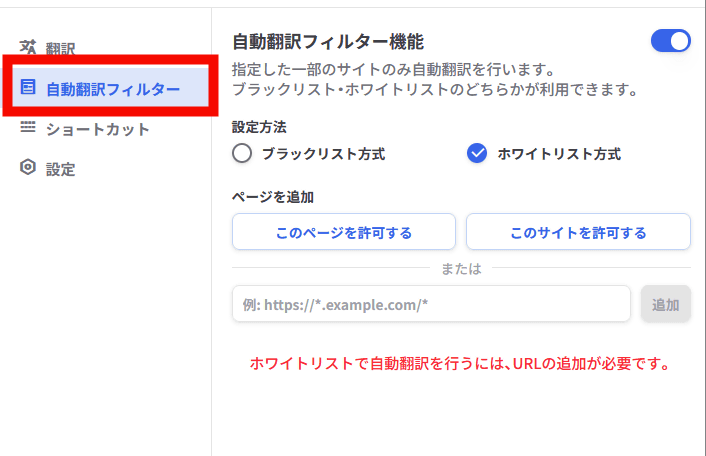Click the translate icon beside 翻訳

[28, 48]
